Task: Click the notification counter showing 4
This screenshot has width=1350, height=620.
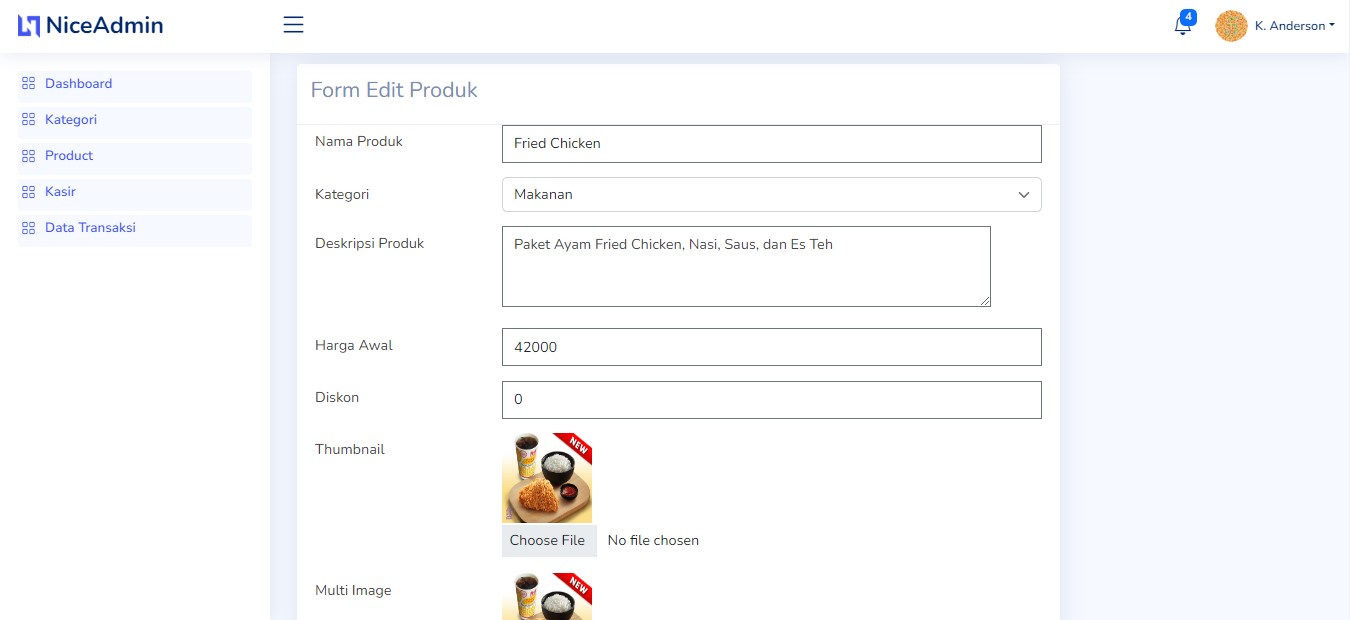Action: click(1188, 16)
